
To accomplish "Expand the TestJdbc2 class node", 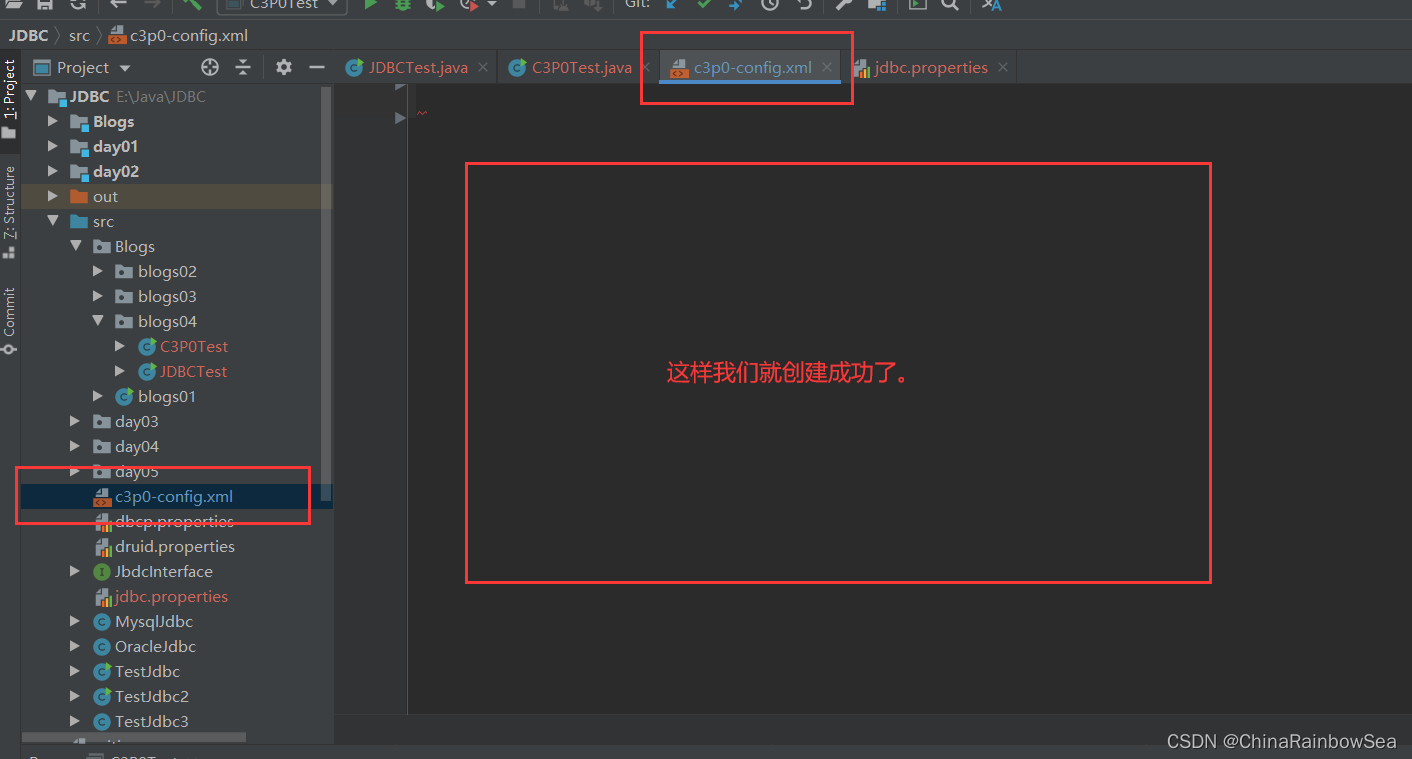I will (75, 696).
